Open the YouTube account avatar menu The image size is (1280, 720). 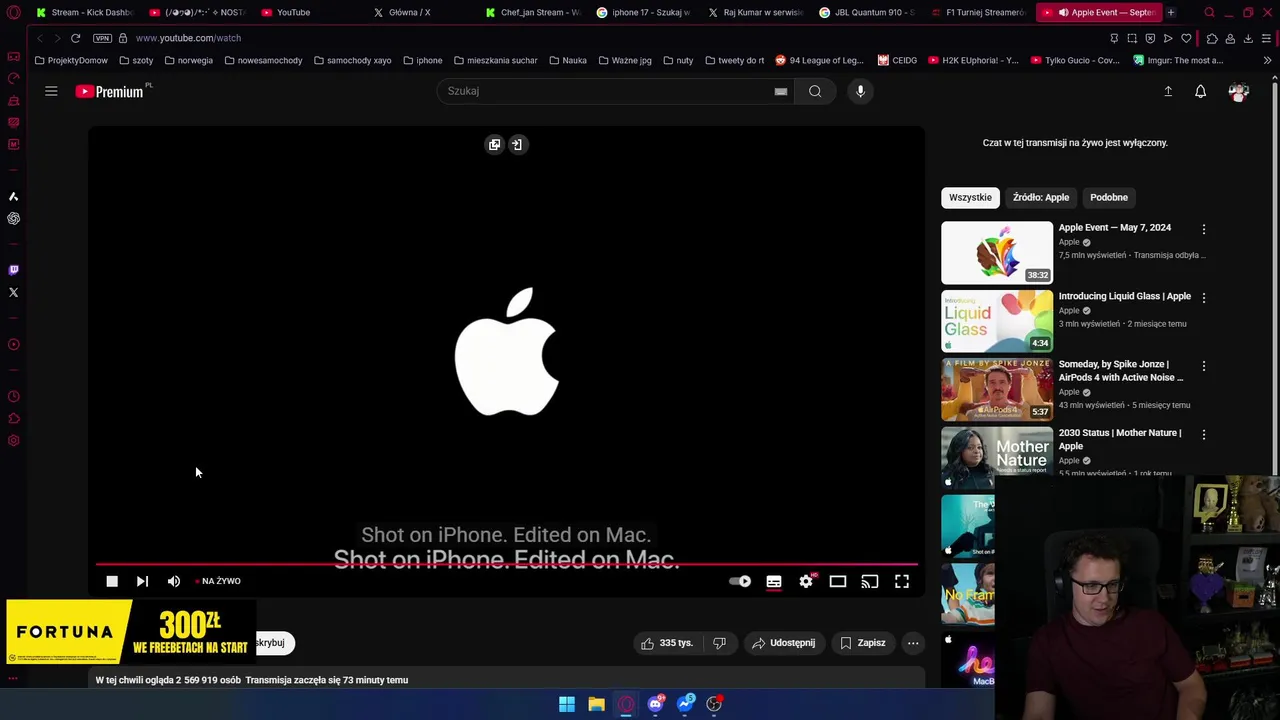tap(1239, 91)
